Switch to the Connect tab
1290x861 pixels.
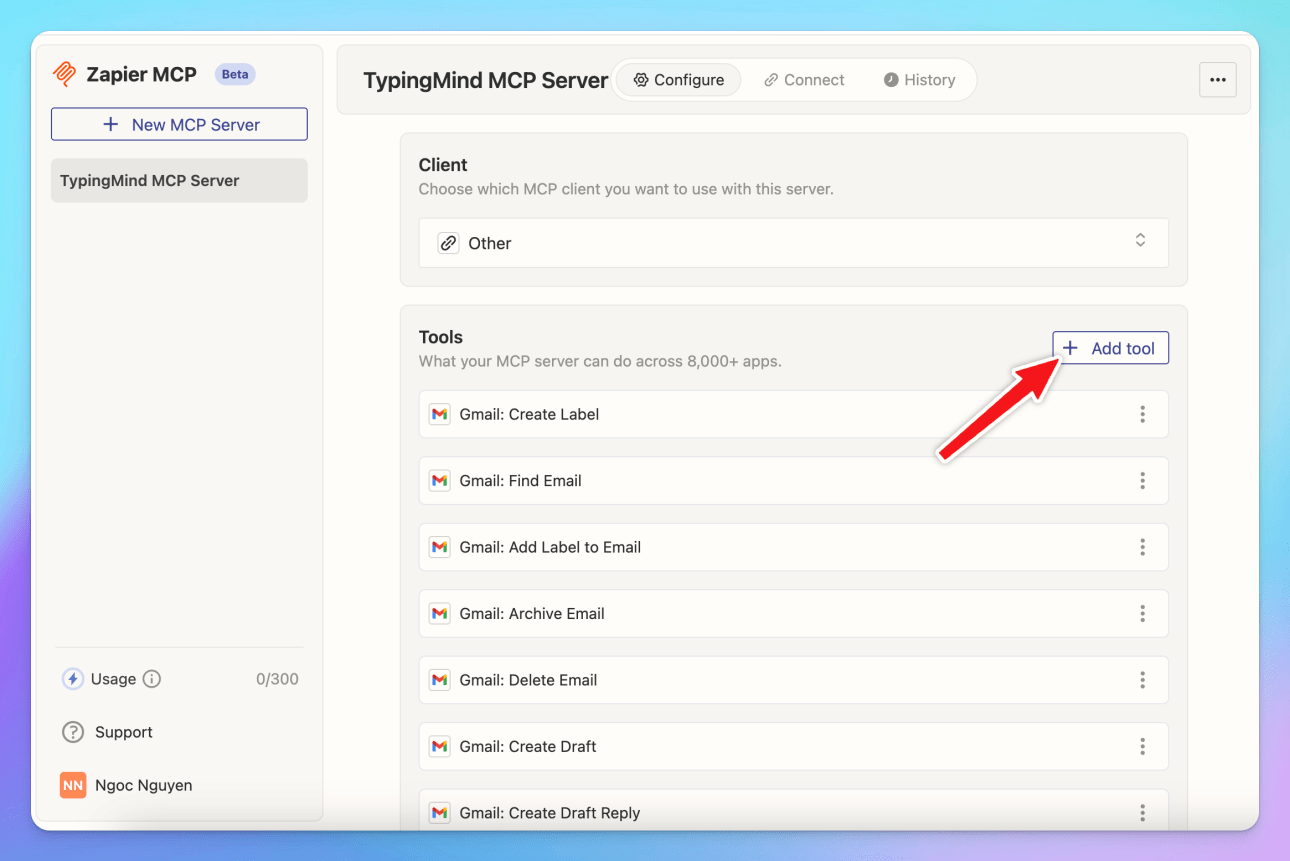click(x=804, y=80)
